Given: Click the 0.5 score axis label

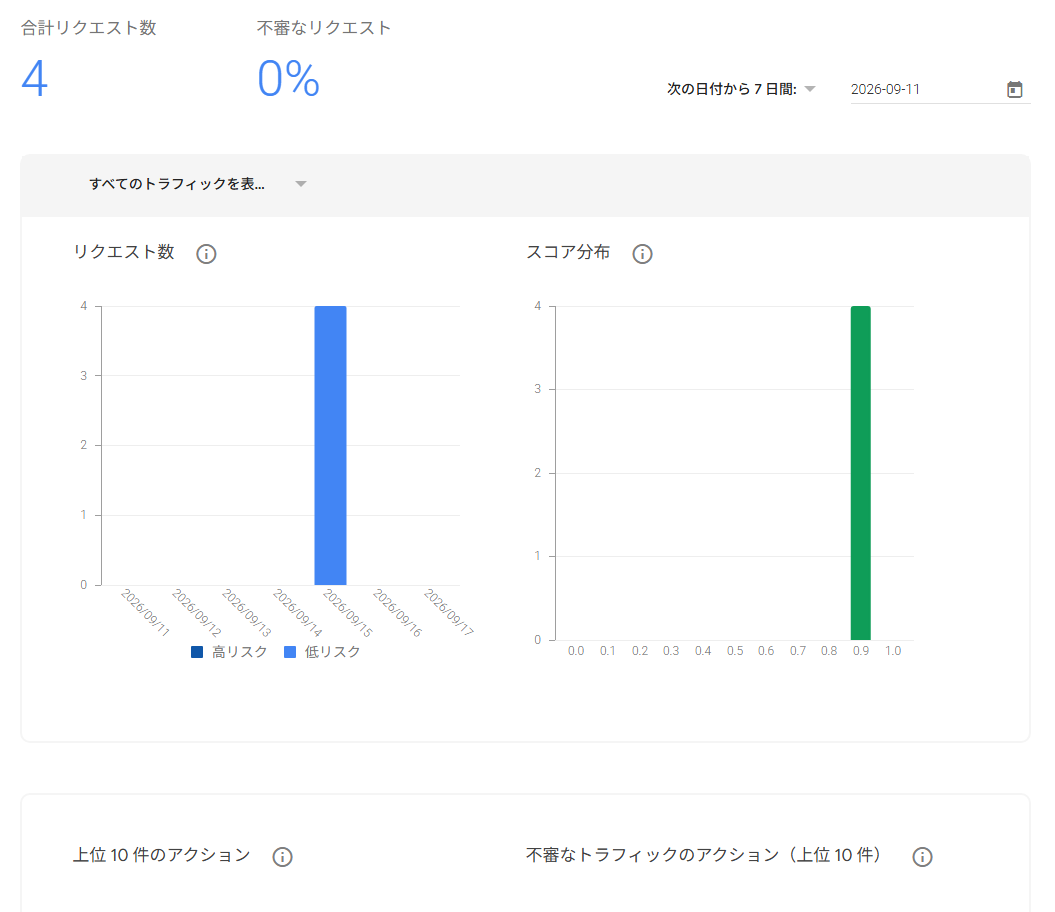Looking at the screenshot, I should 735,651.
